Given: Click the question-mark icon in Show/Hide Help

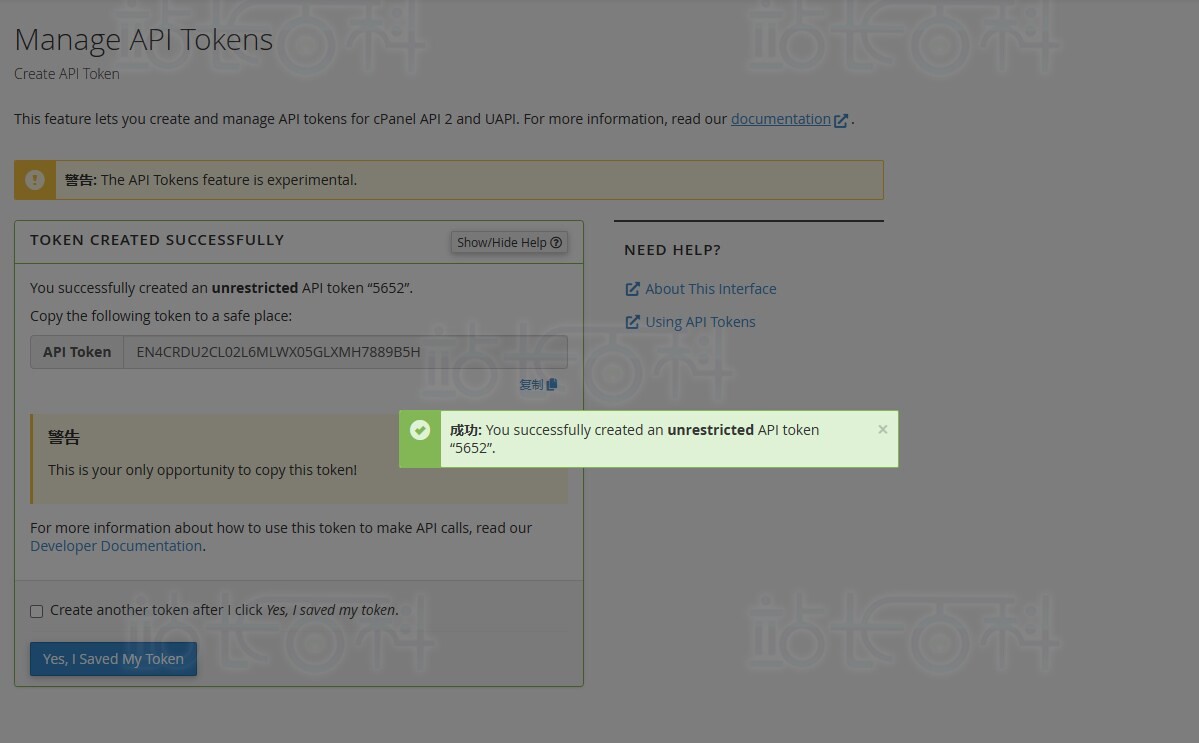Looking at the screenshot, I should pyautogui.click(x=556, y=242).
